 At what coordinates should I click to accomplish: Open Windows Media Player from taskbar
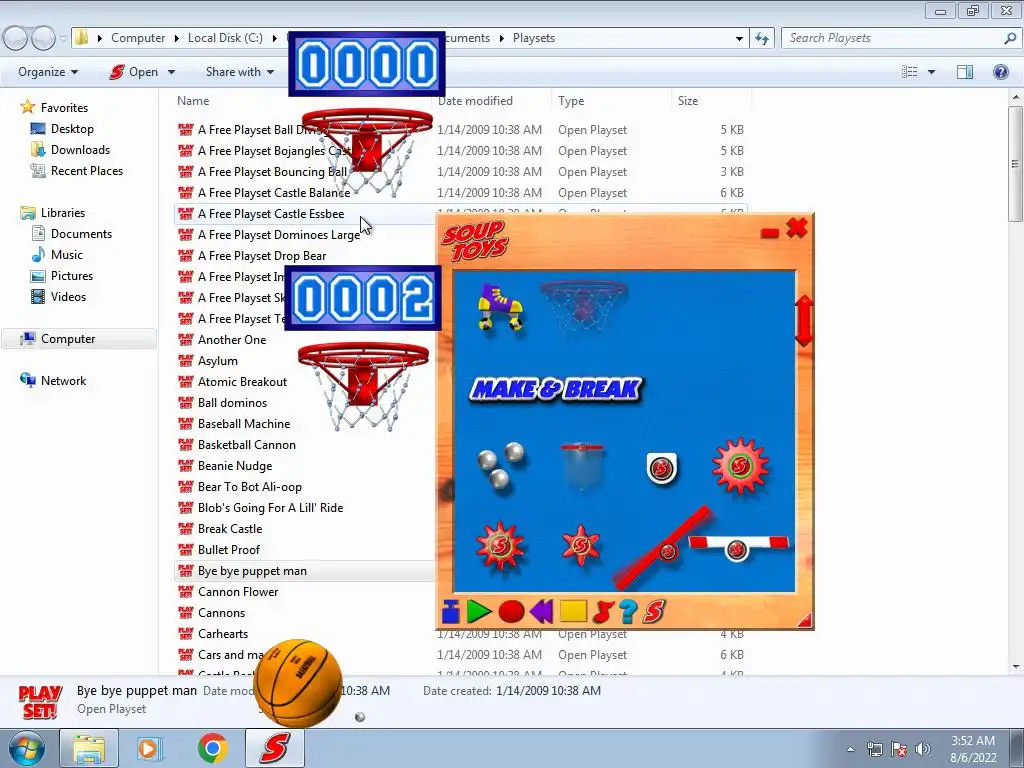tap(149, 748)
